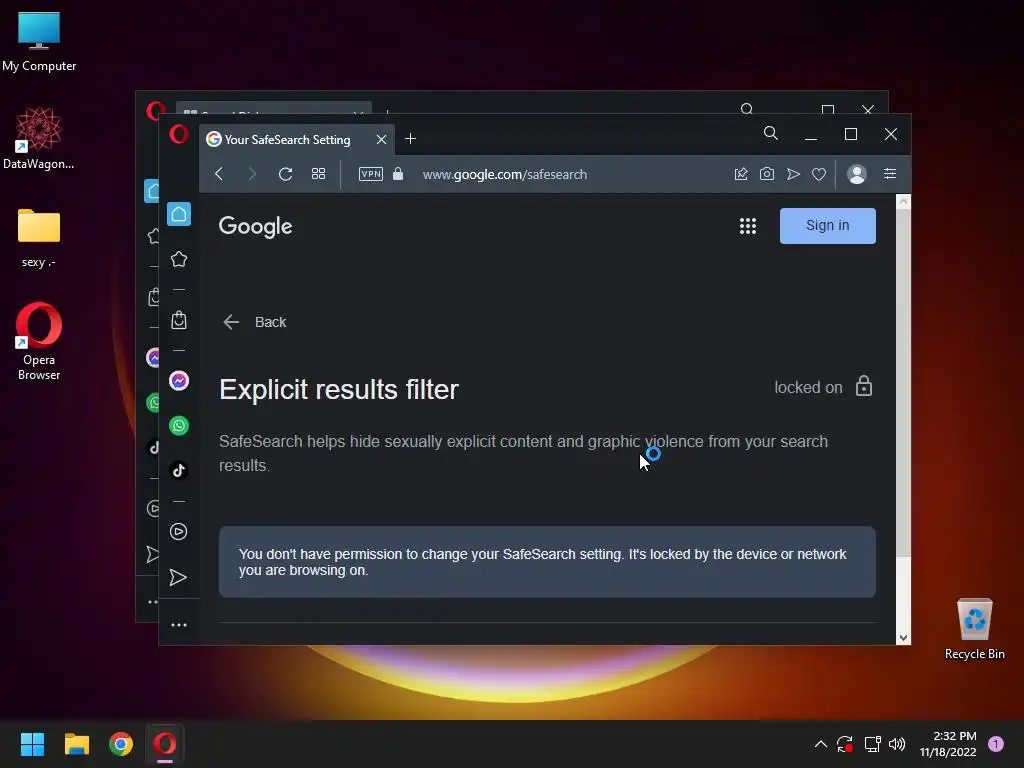This screenshot has width=1024, height=768.
Task: Click the permission locked notice message
Action: point(547,562)
